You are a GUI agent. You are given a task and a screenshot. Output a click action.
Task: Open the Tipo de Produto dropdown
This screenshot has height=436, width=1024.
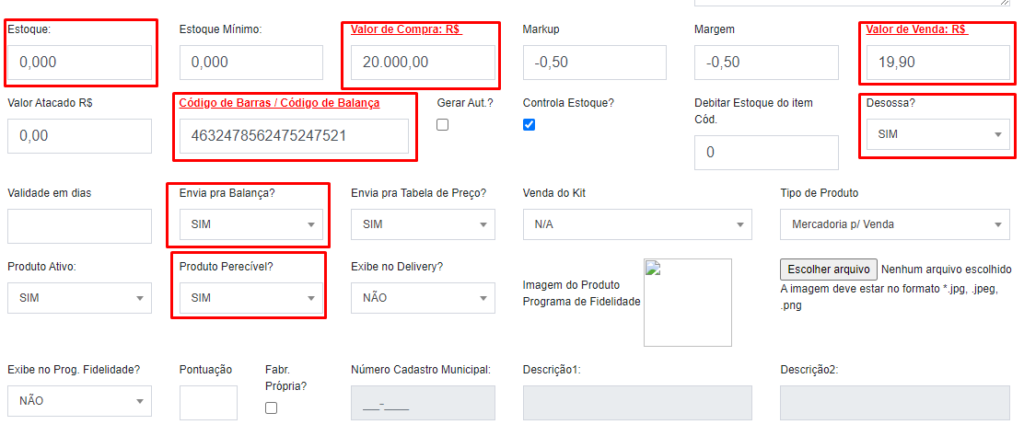894,225
